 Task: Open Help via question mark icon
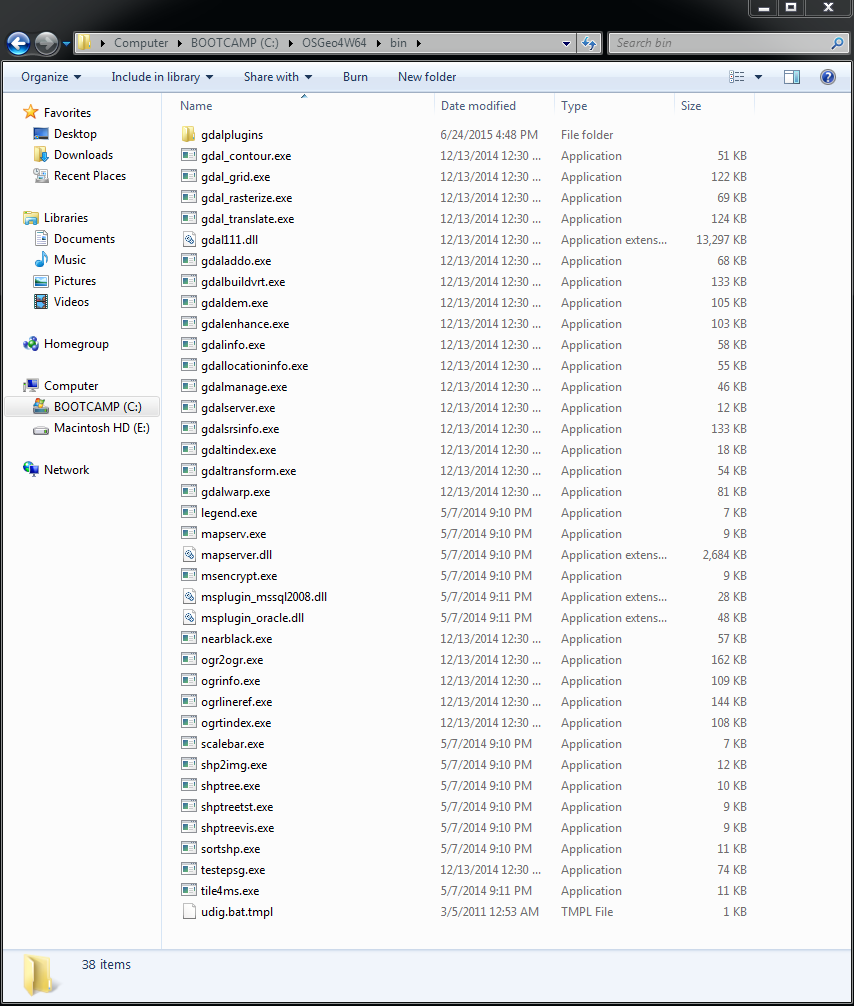pyautogui.click(x=828, y=77)
